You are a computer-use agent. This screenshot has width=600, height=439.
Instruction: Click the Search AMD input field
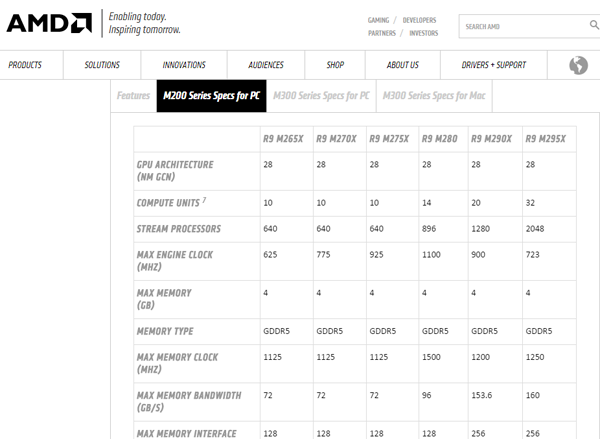click(x=515, y=26)
